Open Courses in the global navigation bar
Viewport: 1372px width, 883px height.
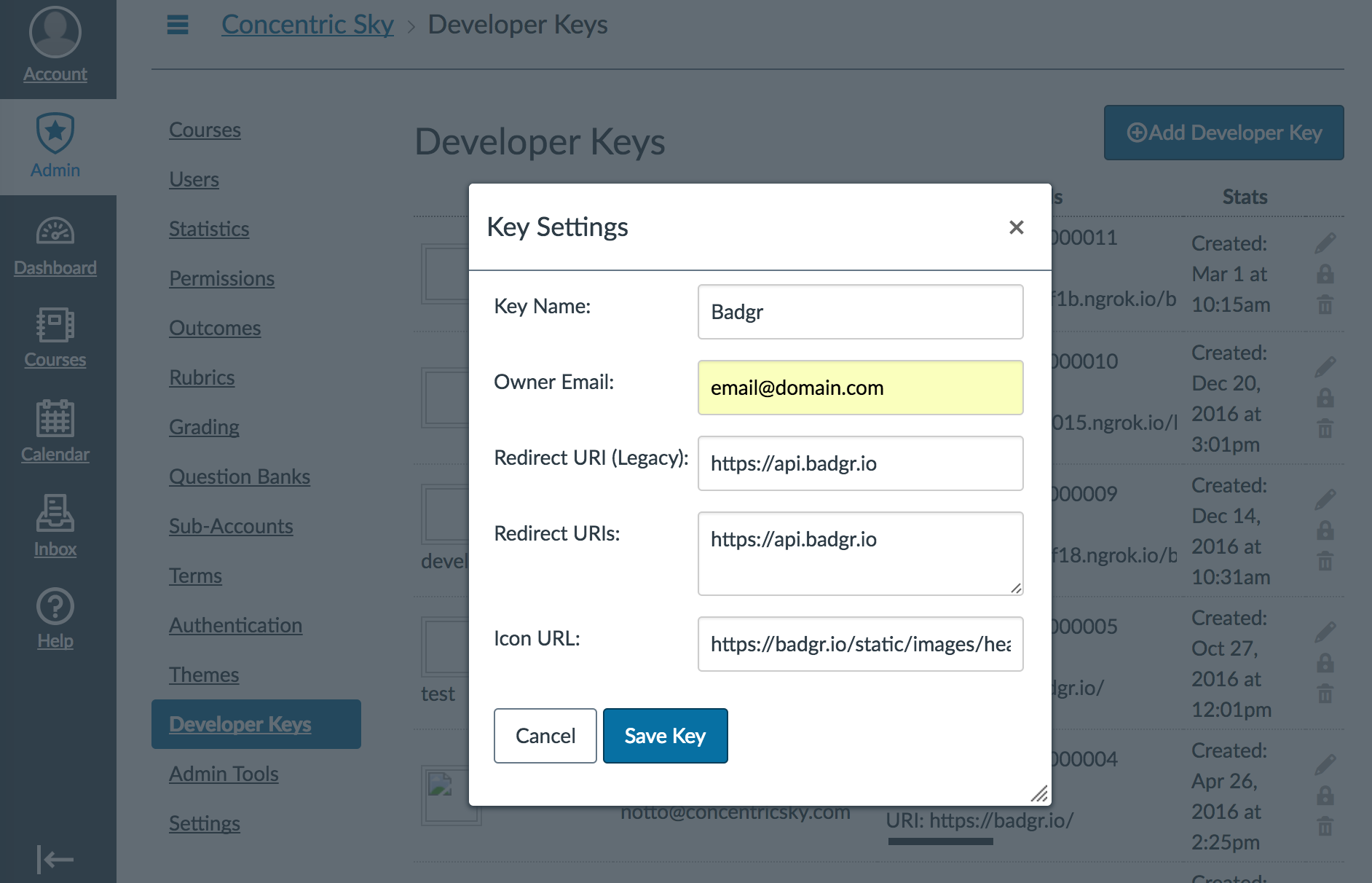click(x=55, y=338)
